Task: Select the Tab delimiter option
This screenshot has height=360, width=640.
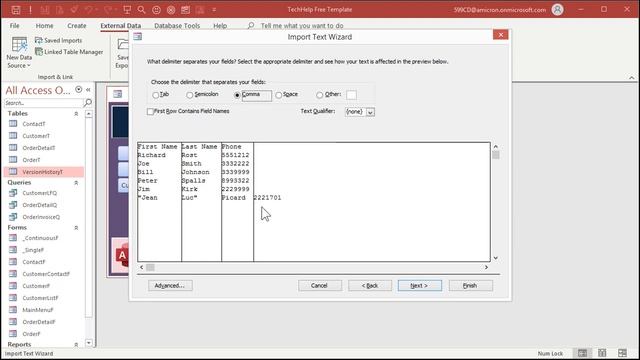Action: click(156, 95)
